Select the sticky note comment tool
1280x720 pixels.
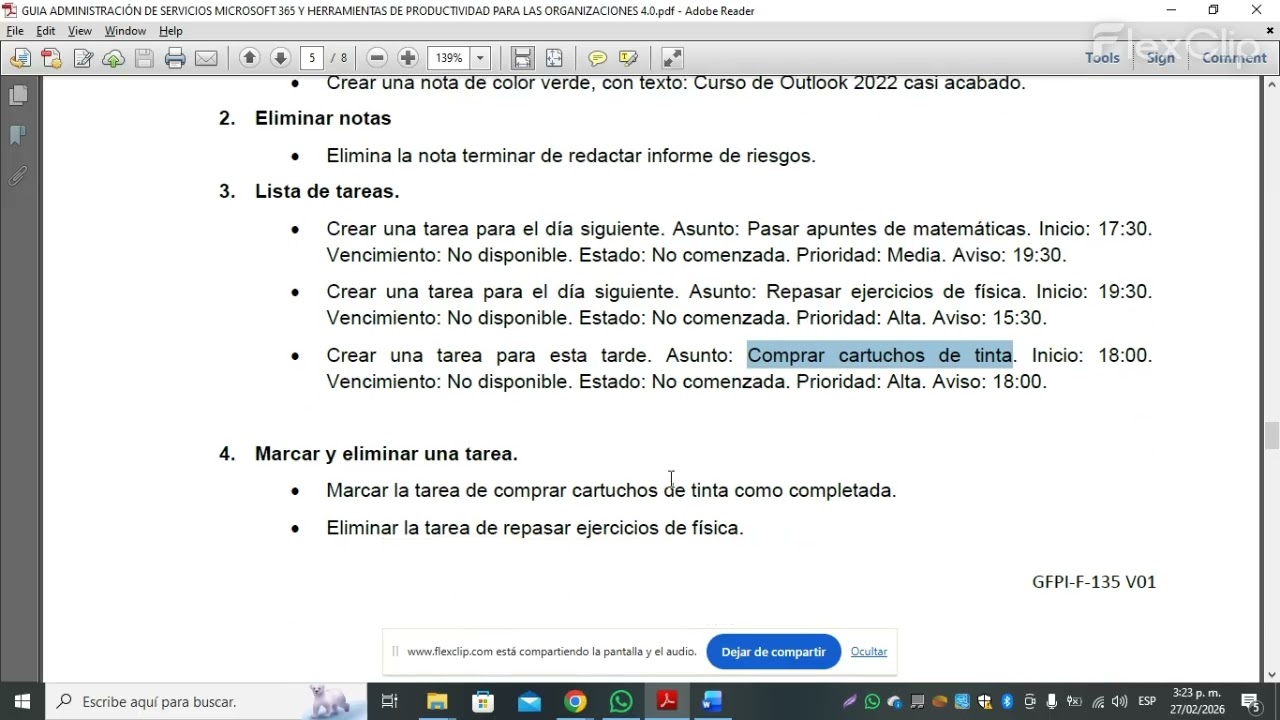pos(597,58)
